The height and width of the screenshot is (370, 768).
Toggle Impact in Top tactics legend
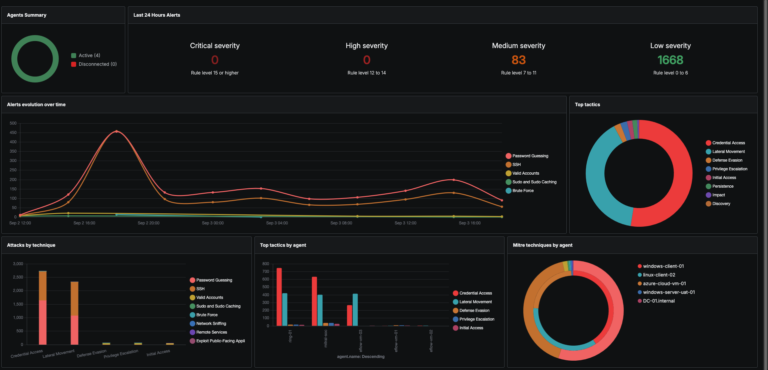716,195
